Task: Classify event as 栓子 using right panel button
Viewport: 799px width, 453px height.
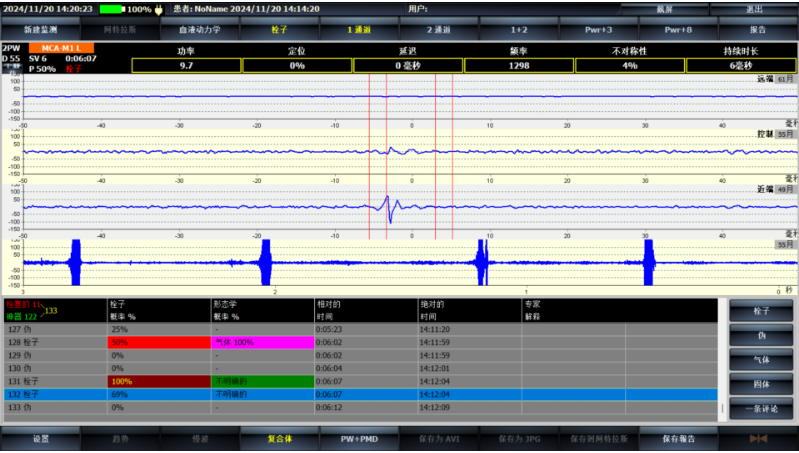Action: 761,310
